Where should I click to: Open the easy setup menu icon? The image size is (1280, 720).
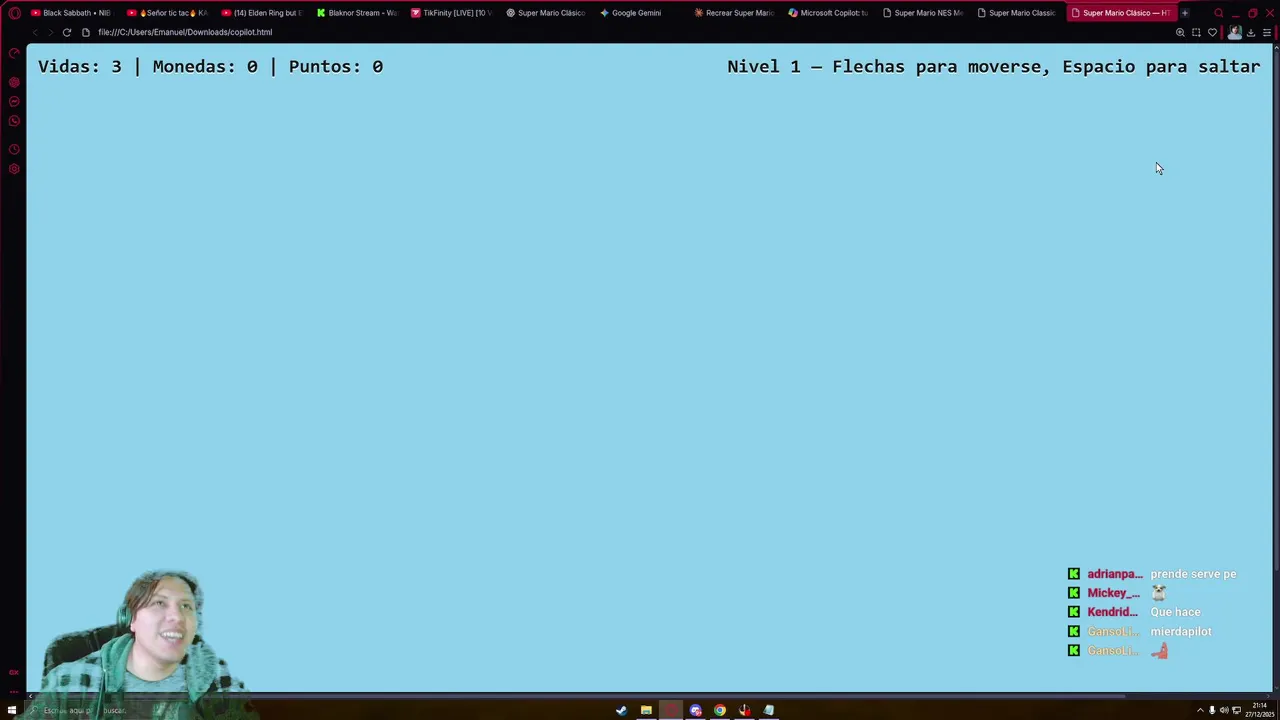(x=1266, y=32)
